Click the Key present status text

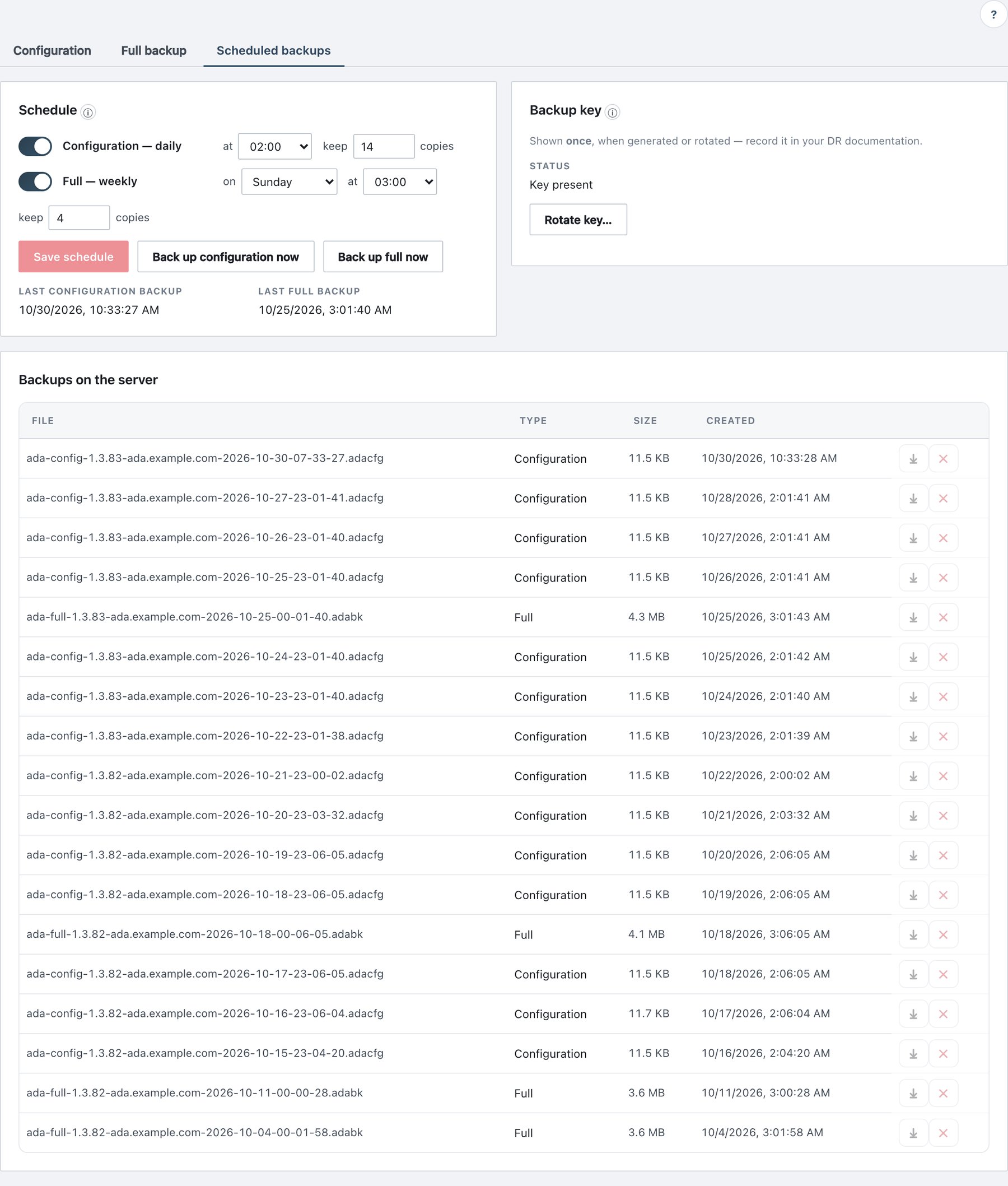coord(561,185)
